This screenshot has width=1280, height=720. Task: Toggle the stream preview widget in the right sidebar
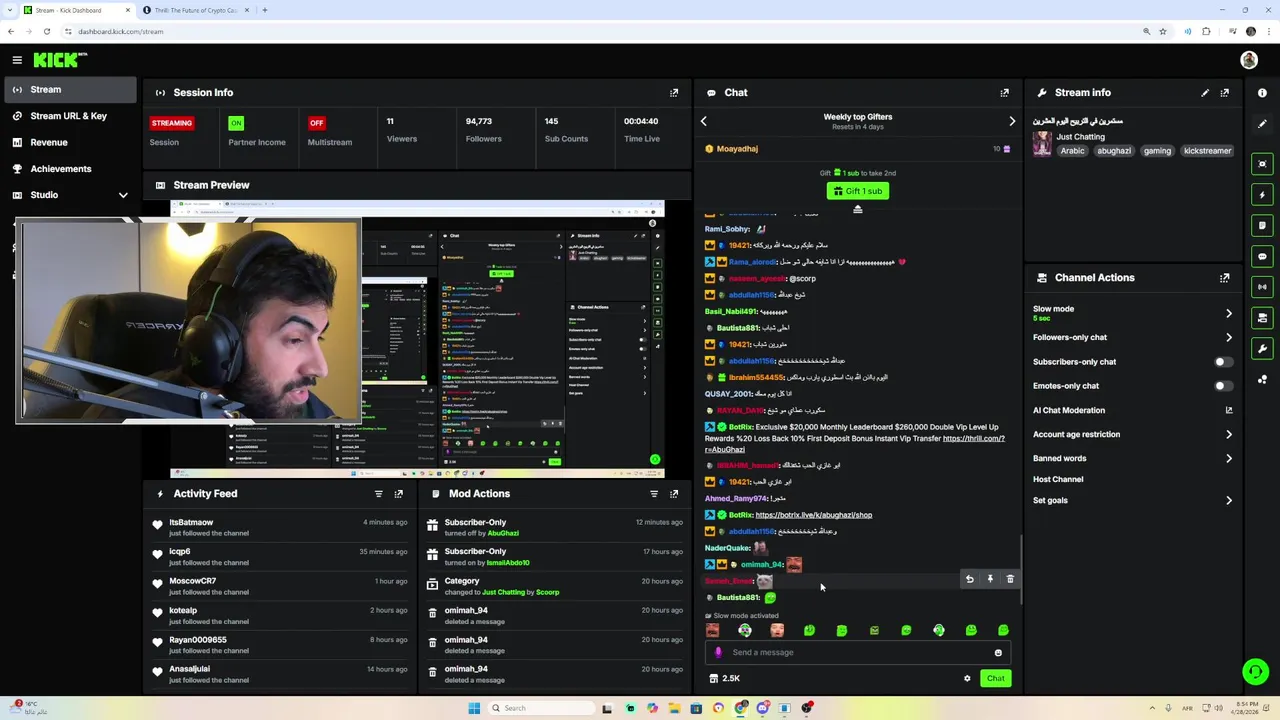click(1262, 164)
